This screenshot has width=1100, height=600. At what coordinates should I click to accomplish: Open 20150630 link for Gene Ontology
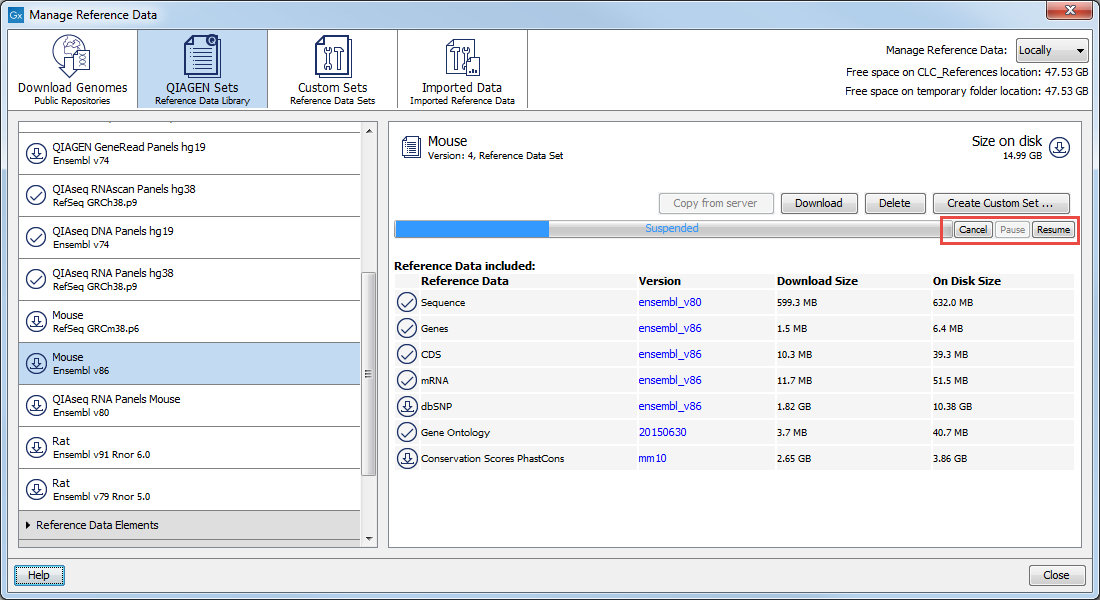pyautogui.click(x=662, y=432)
